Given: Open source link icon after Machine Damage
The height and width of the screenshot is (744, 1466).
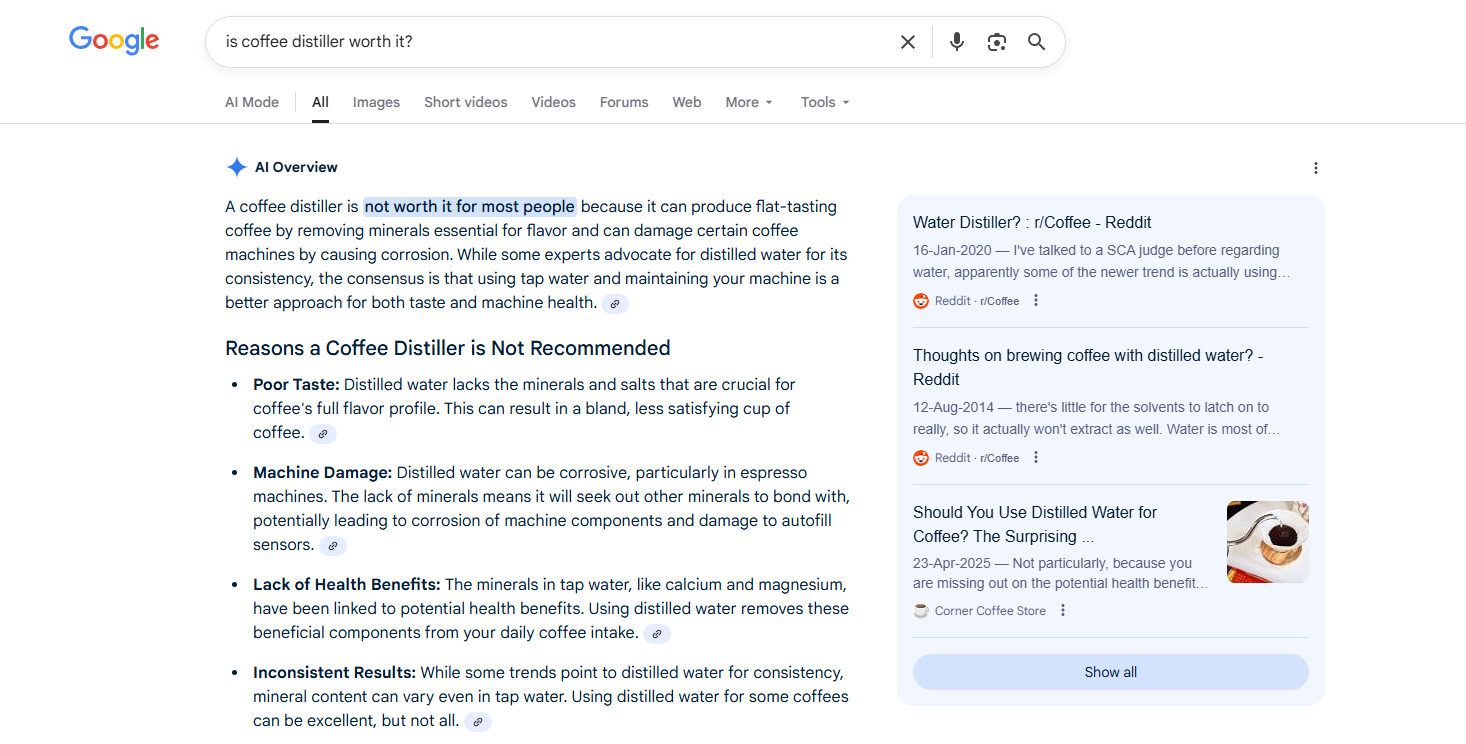Looking at the screenshot, I should (x=333, y=546).
